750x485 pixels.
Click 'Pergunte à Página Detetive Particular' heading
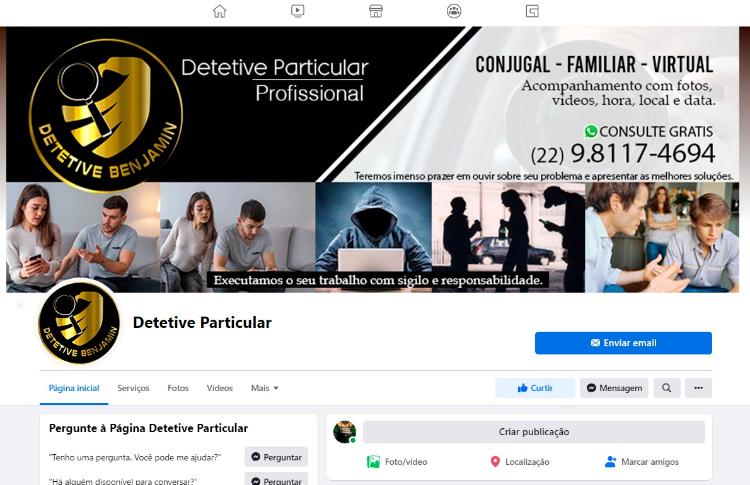(148, 428)
